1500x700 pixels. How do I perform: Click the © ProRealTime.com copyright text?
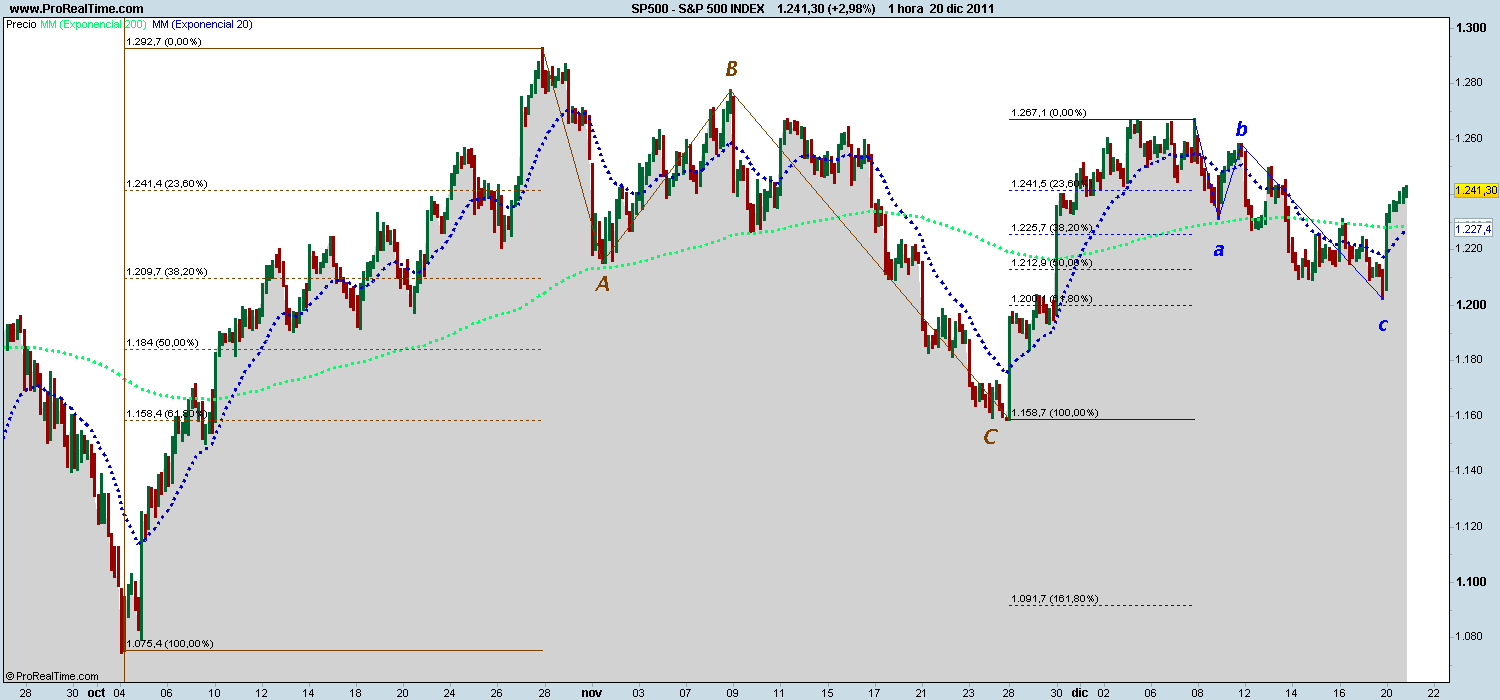[x=51, y=676]
